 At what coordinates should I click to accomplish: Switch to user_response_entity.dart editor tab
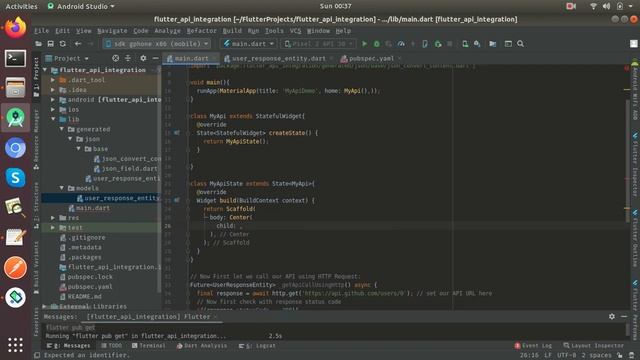click(x=278, y=58)
